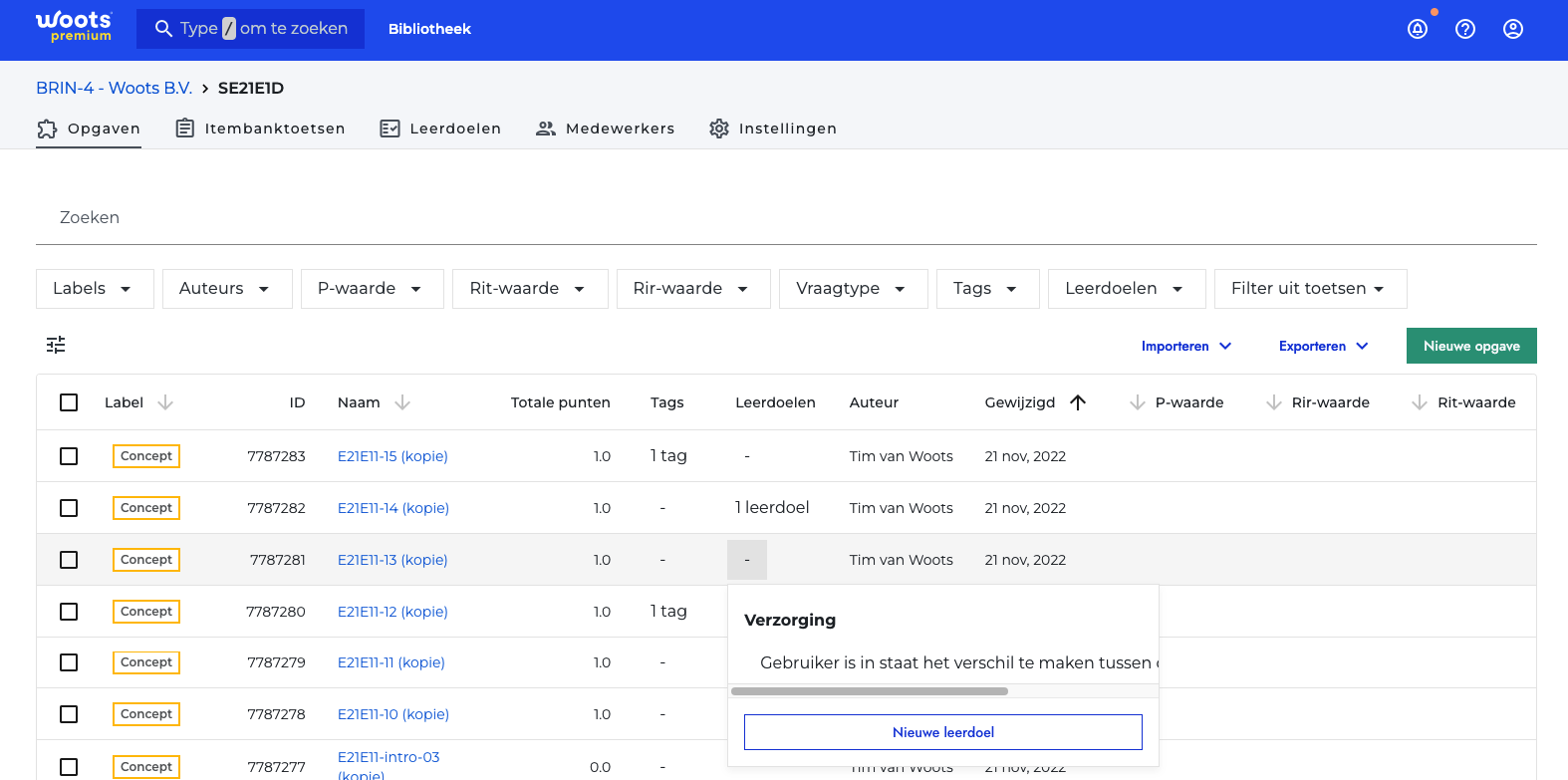Expand the Leerdoelen filter dropdown
This screenshot has width=1568, height=780.
pos(1127,289)
